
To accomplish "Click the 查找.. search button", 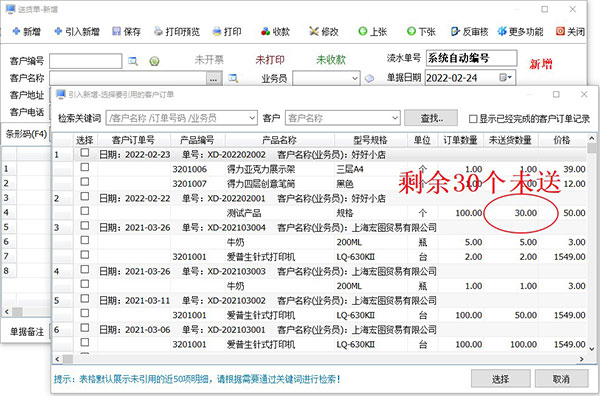I will click(x=431, y=118).
